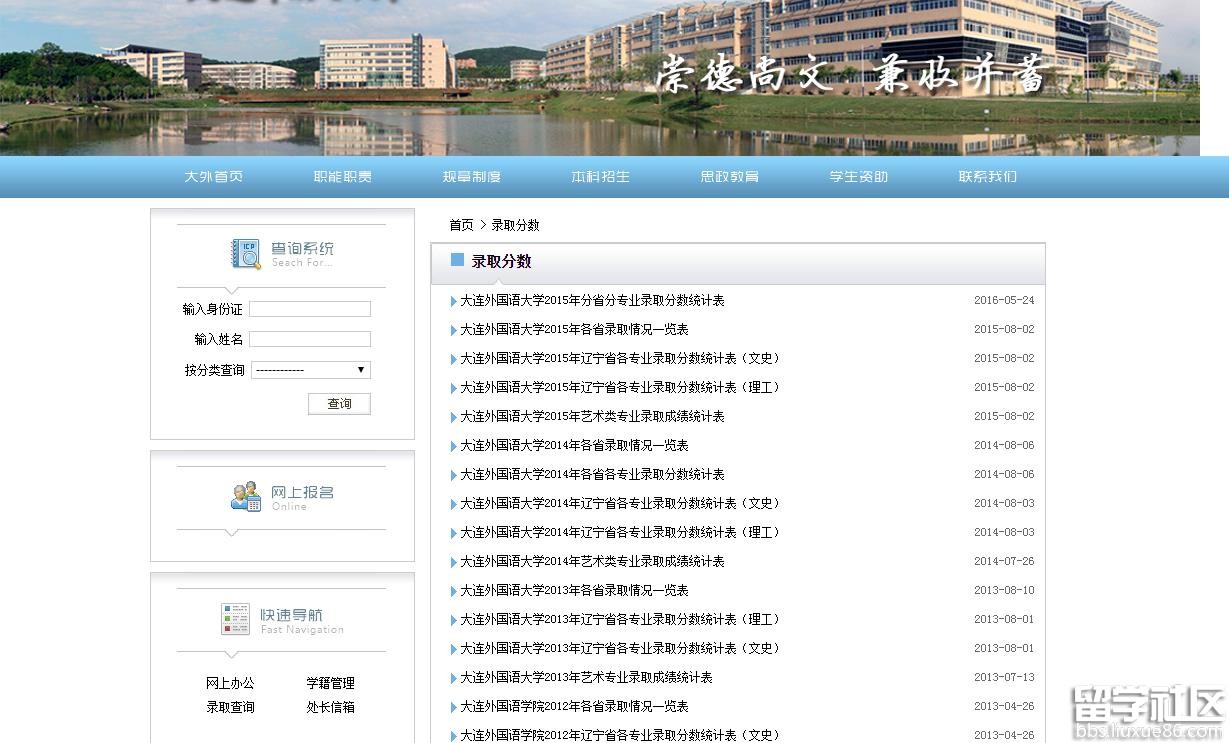Open 网上办公 quick navigation link
The width and height of the screenshot is (1229, 743).
(230, 683)
